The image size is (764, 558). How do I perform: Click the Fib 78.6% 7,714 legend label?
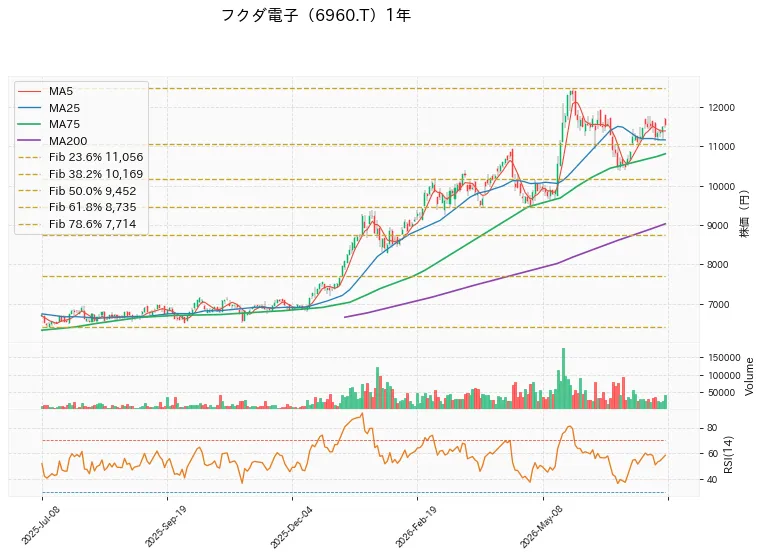(x=93, y=224)
